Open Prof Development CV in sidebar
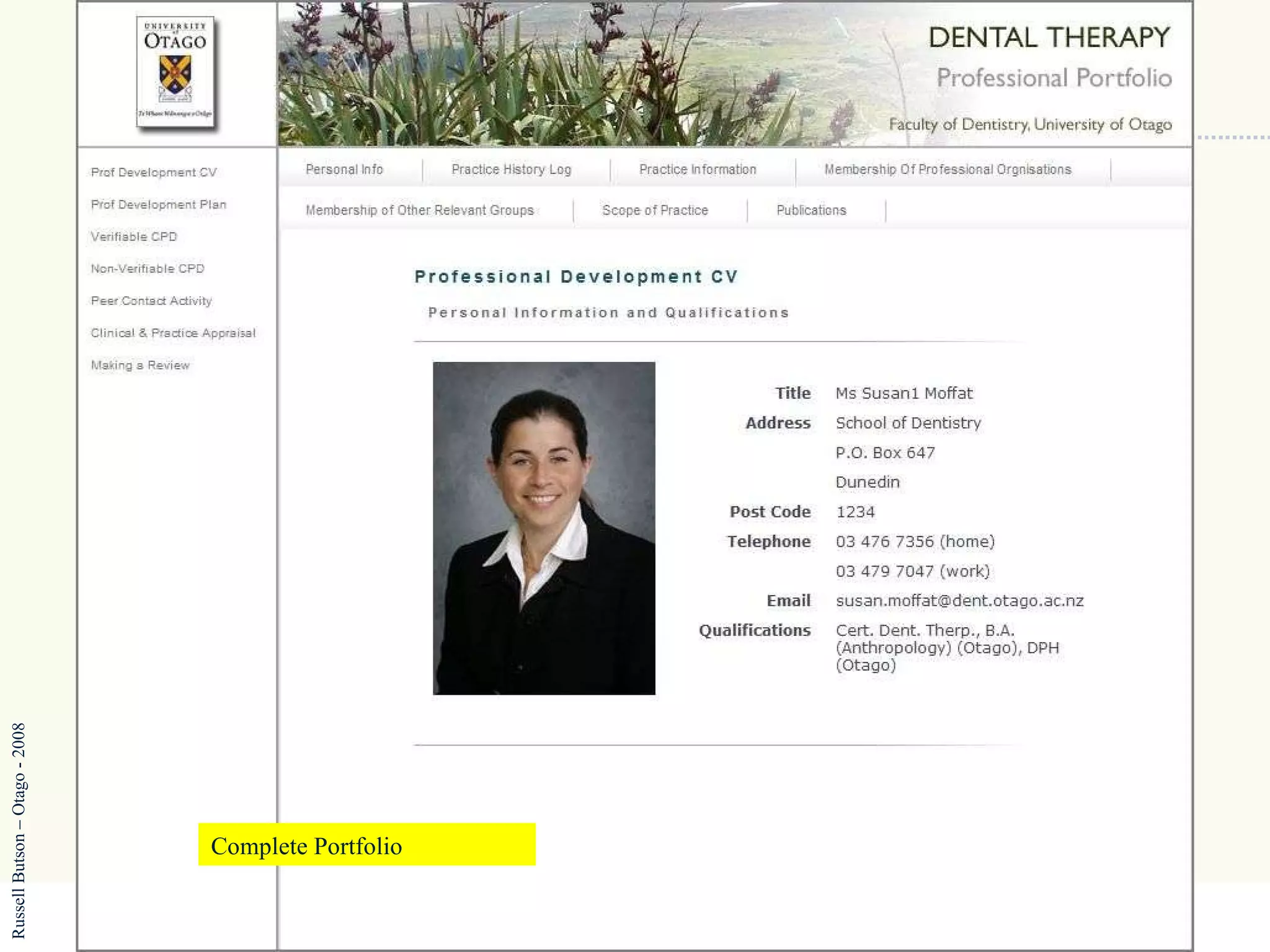 coord(154,172)
